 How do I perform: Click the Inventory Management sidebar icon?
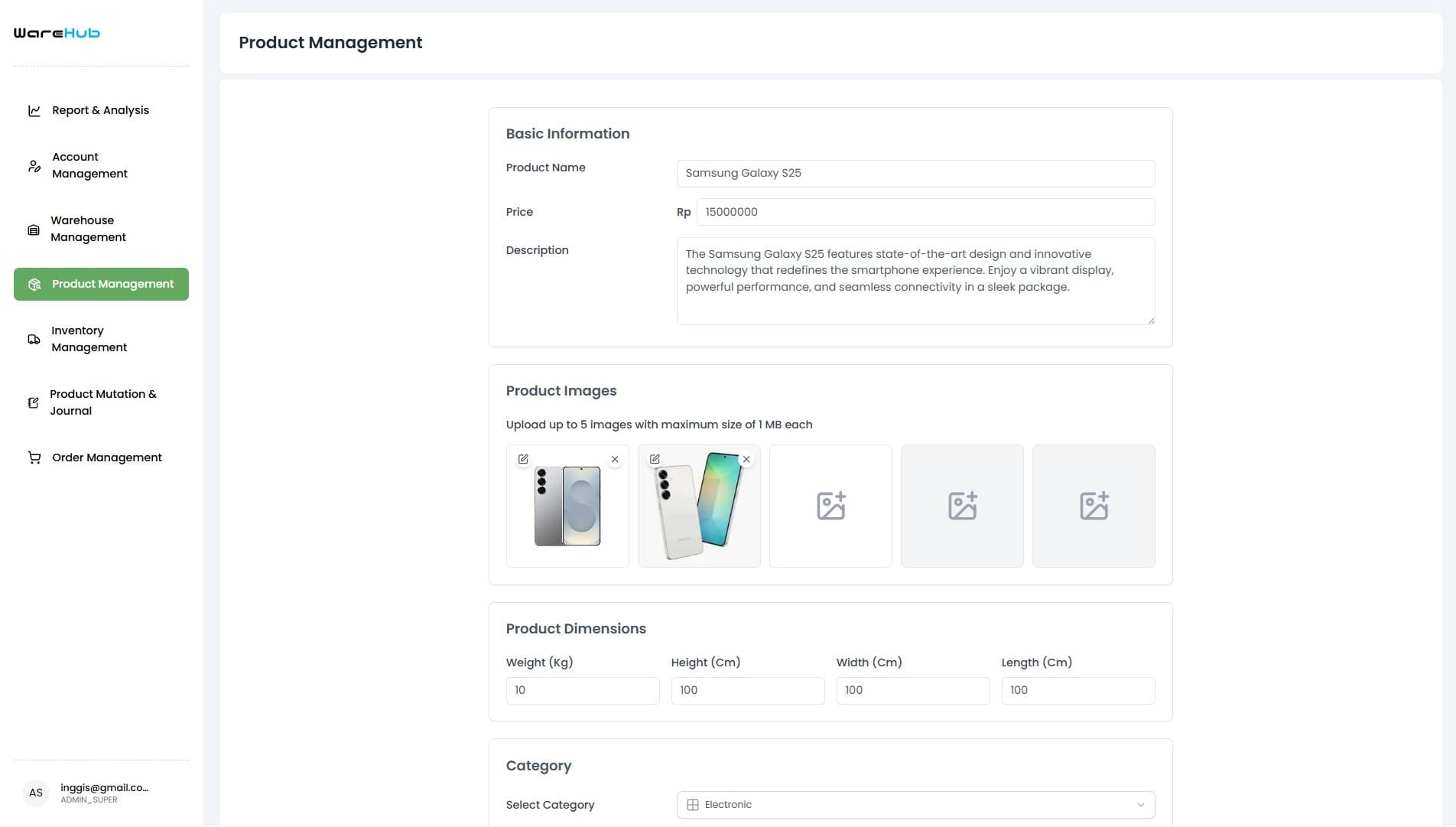(34, 339)
